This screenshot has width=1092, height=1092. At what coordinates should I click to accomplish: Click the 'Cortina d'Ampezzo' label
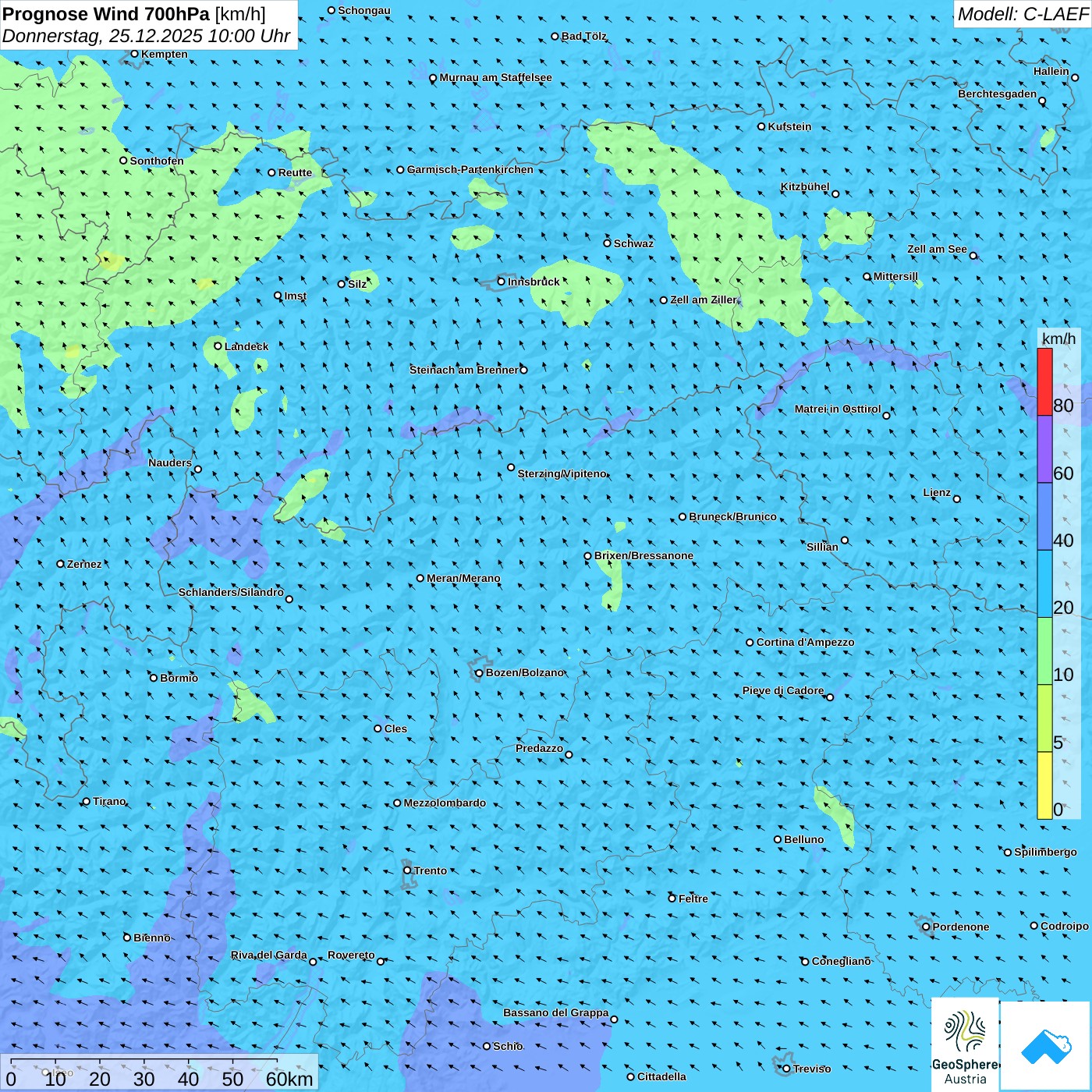pyautogui.click(x=805, y=643)
